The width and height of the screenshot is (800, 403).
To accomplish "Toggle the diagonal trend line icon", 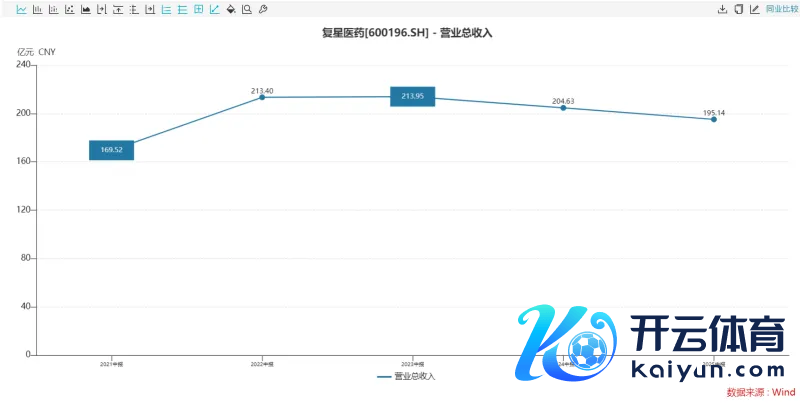I will 215,9.
